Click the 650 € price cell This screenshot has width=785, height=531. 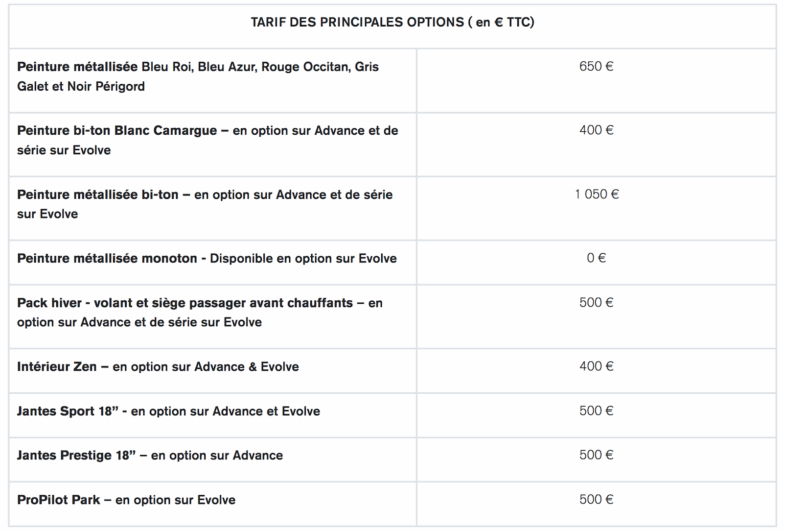[596, 66]
